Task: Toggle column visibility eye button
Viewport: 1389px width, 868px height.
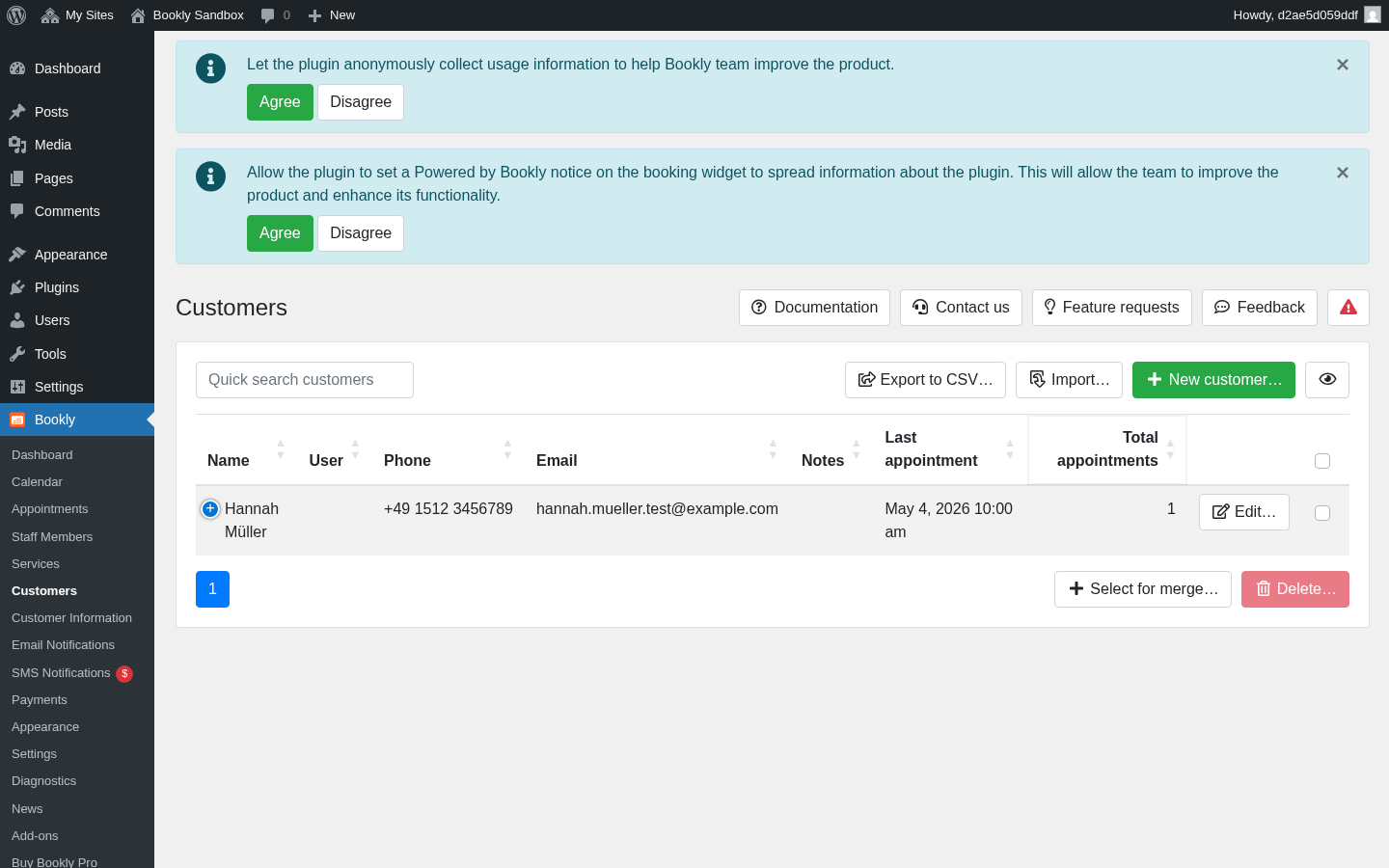Action: click(1327, 380)
